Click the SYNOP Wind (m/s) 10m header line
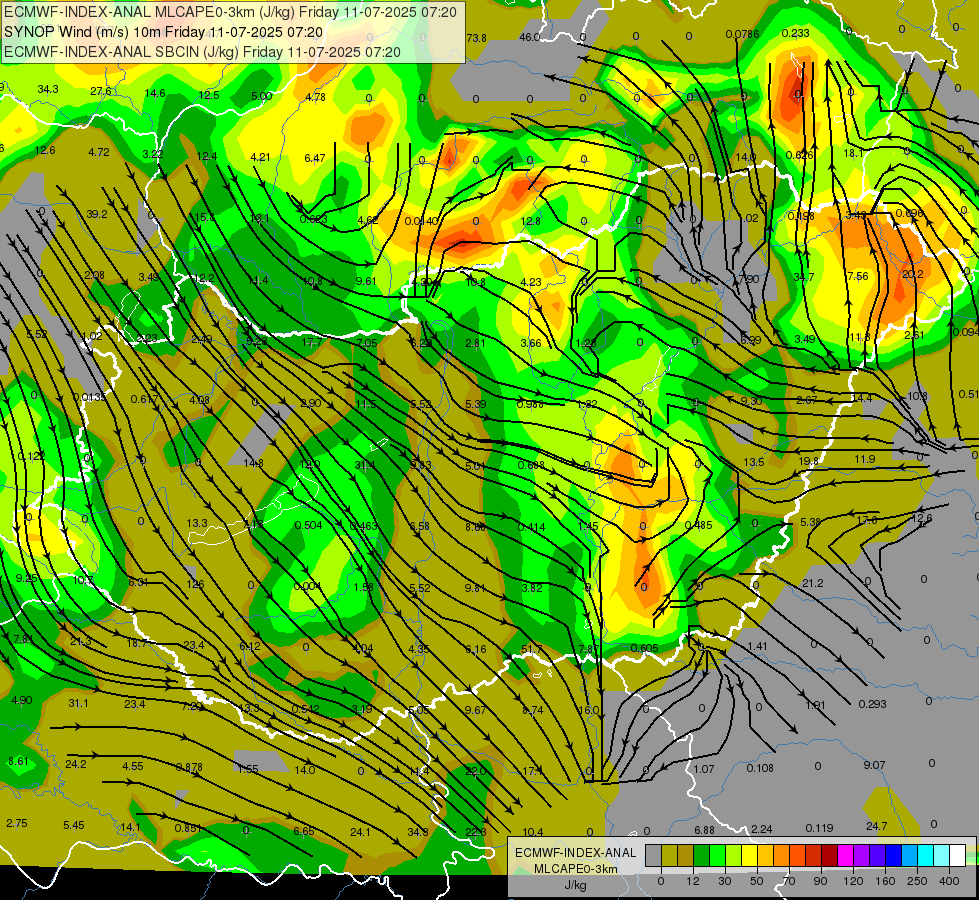Viewport: 979px width, 900px height. [x=164, y=32]
